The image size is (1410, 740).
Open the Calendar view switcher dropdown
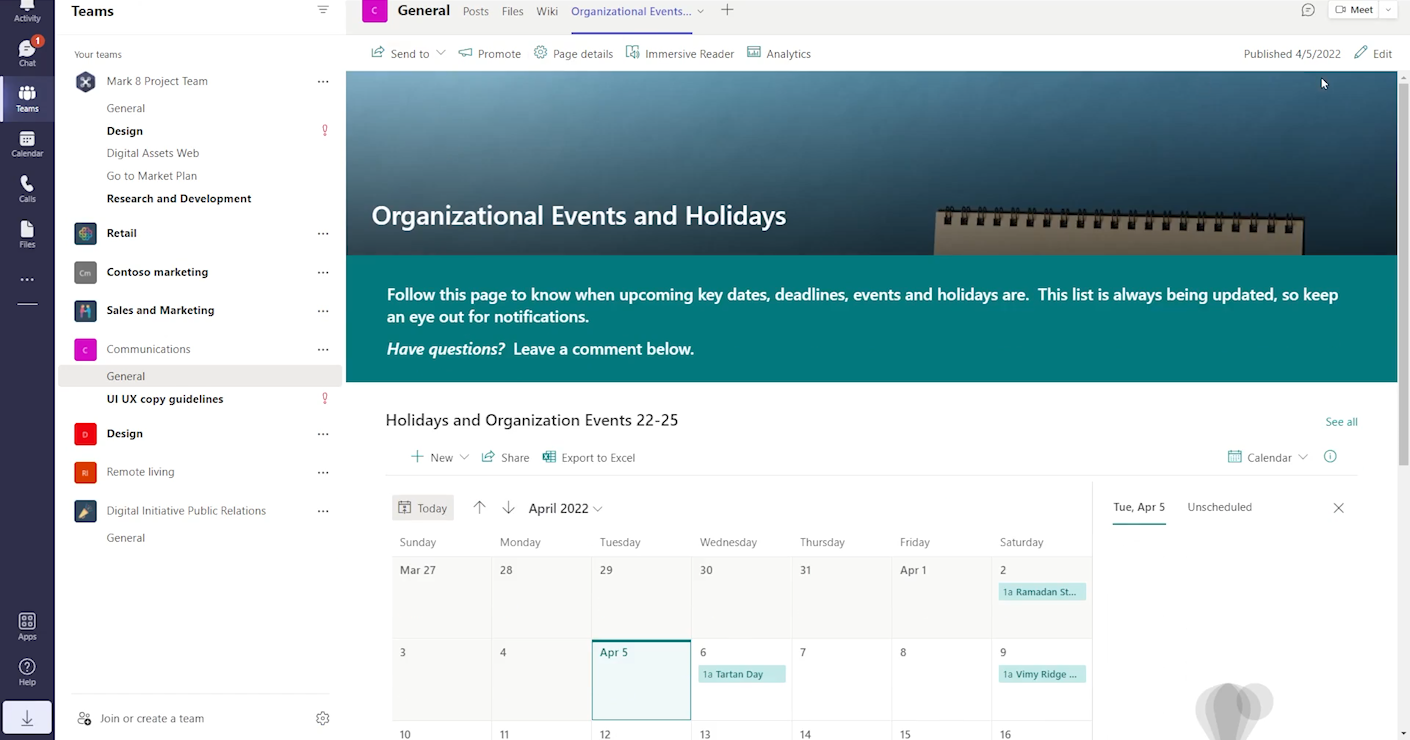[x=1268, y=457]
